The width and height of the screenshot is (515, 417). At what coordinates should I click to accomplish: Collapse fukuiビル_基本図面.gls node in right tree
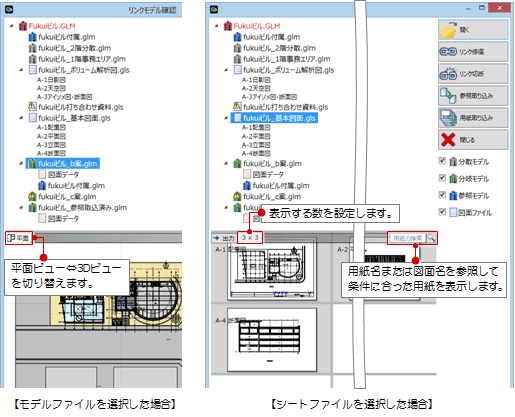(226, 118)
